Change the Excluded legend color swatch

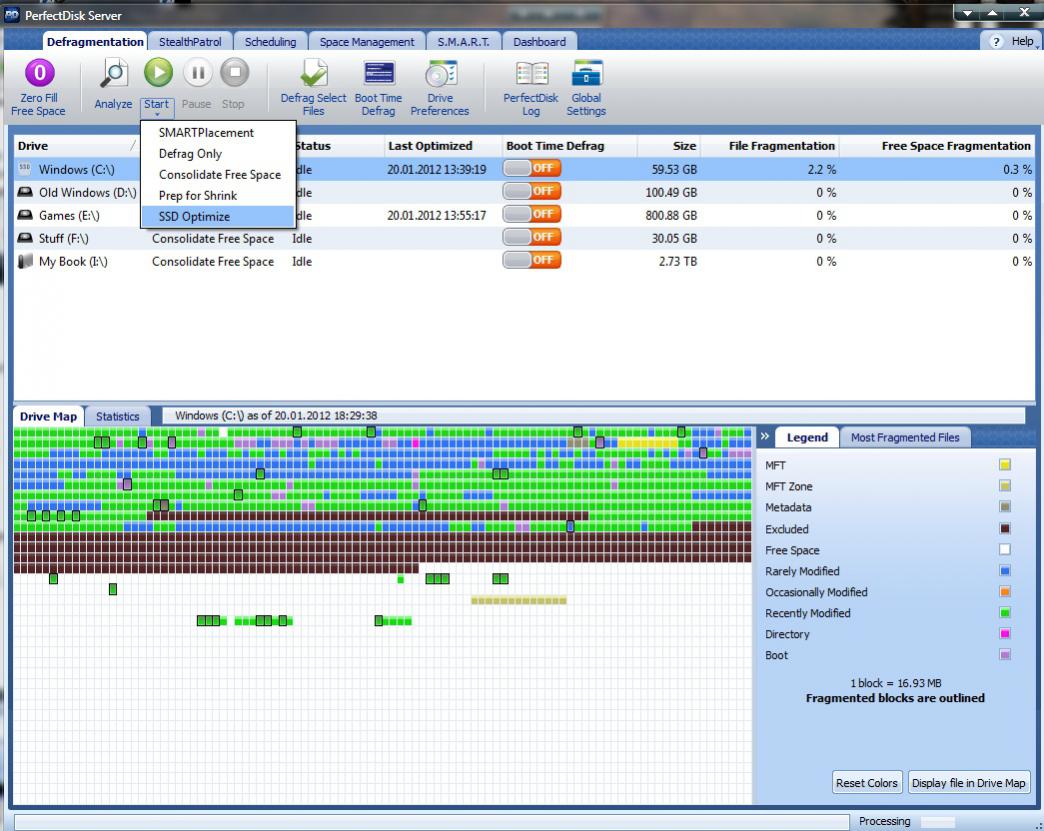pyautogui.click(x=1005, y=529)
